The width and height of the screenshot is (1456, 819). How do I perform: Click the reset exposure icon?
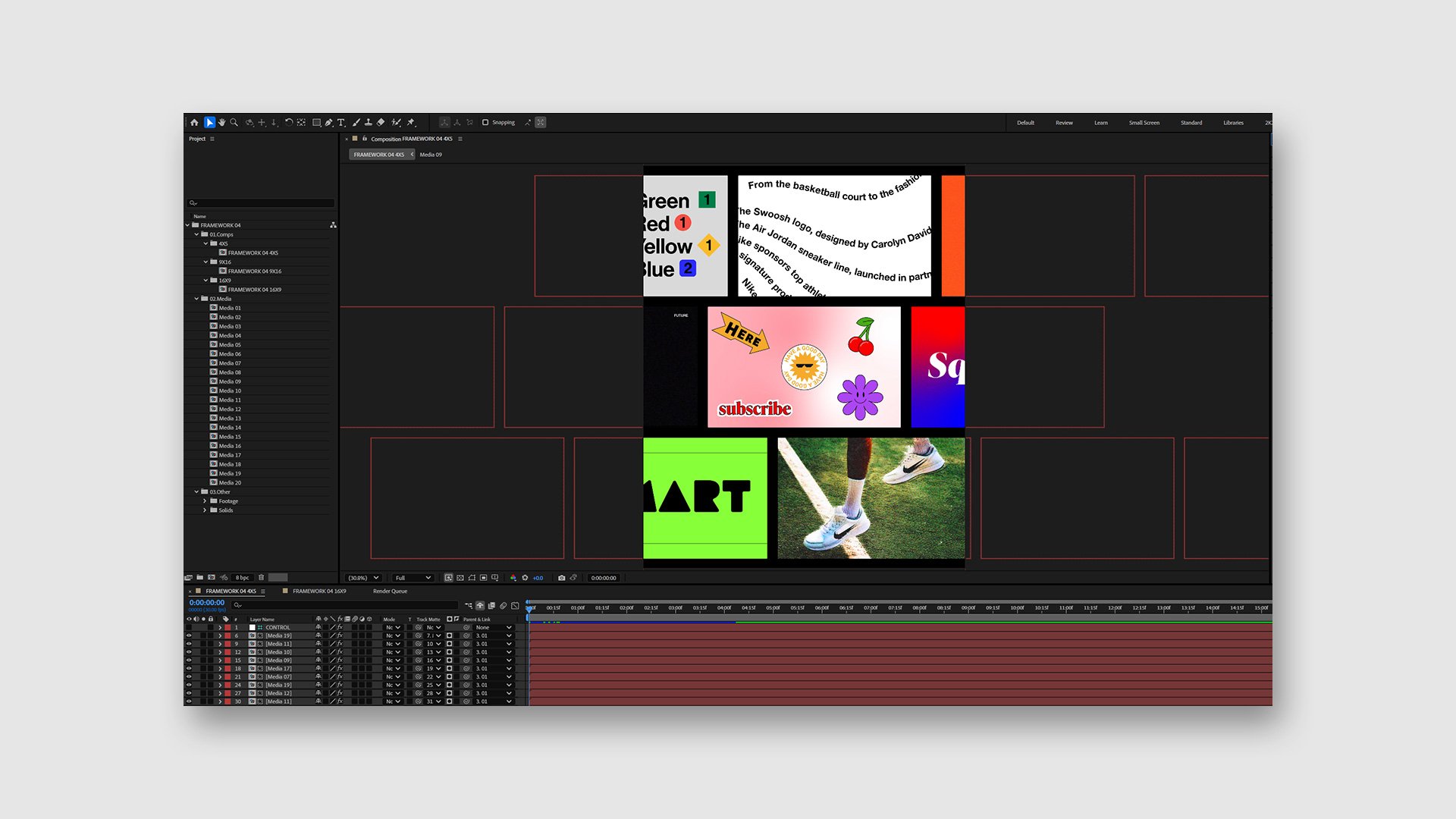(525, 578)
